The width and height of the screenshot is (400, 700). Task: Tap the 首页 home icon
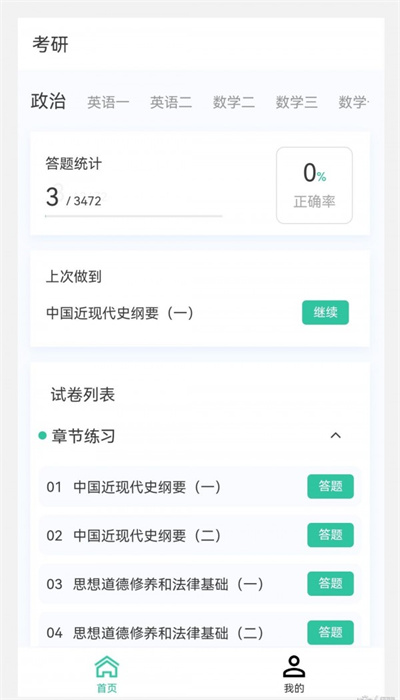point(107,673)
